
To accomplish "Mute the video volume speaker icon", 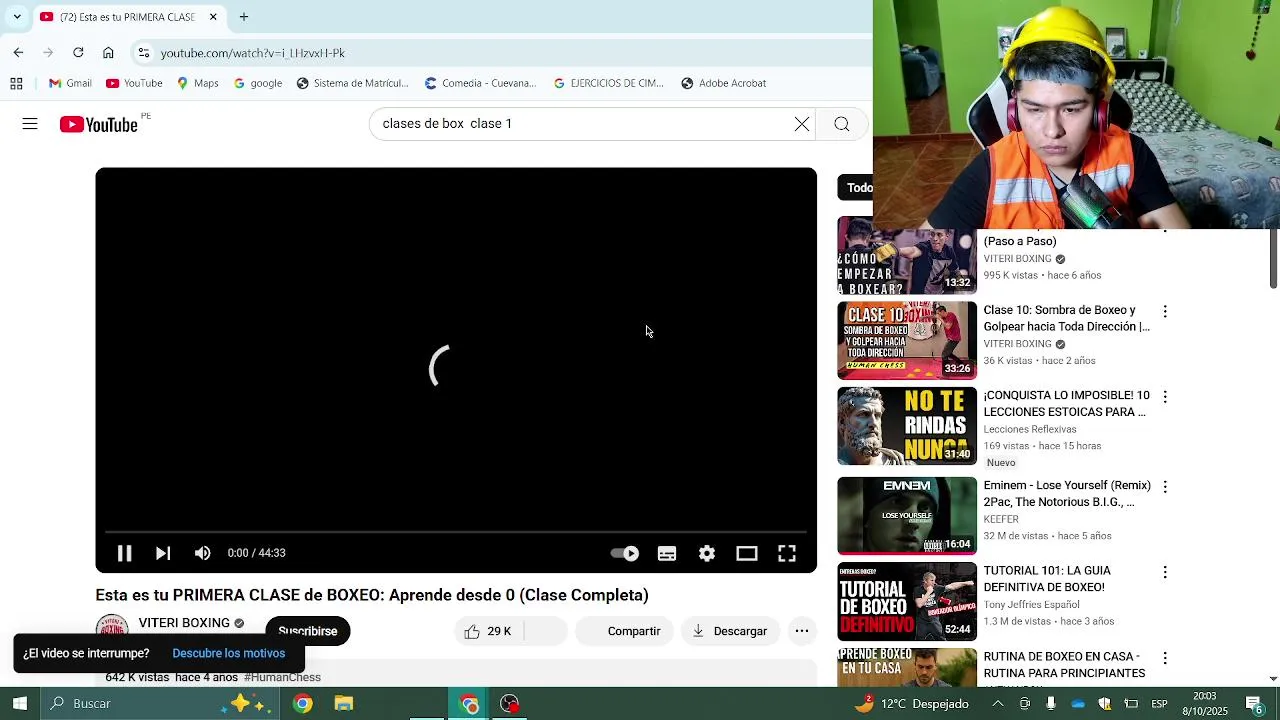I will click(x=203, y=553).
